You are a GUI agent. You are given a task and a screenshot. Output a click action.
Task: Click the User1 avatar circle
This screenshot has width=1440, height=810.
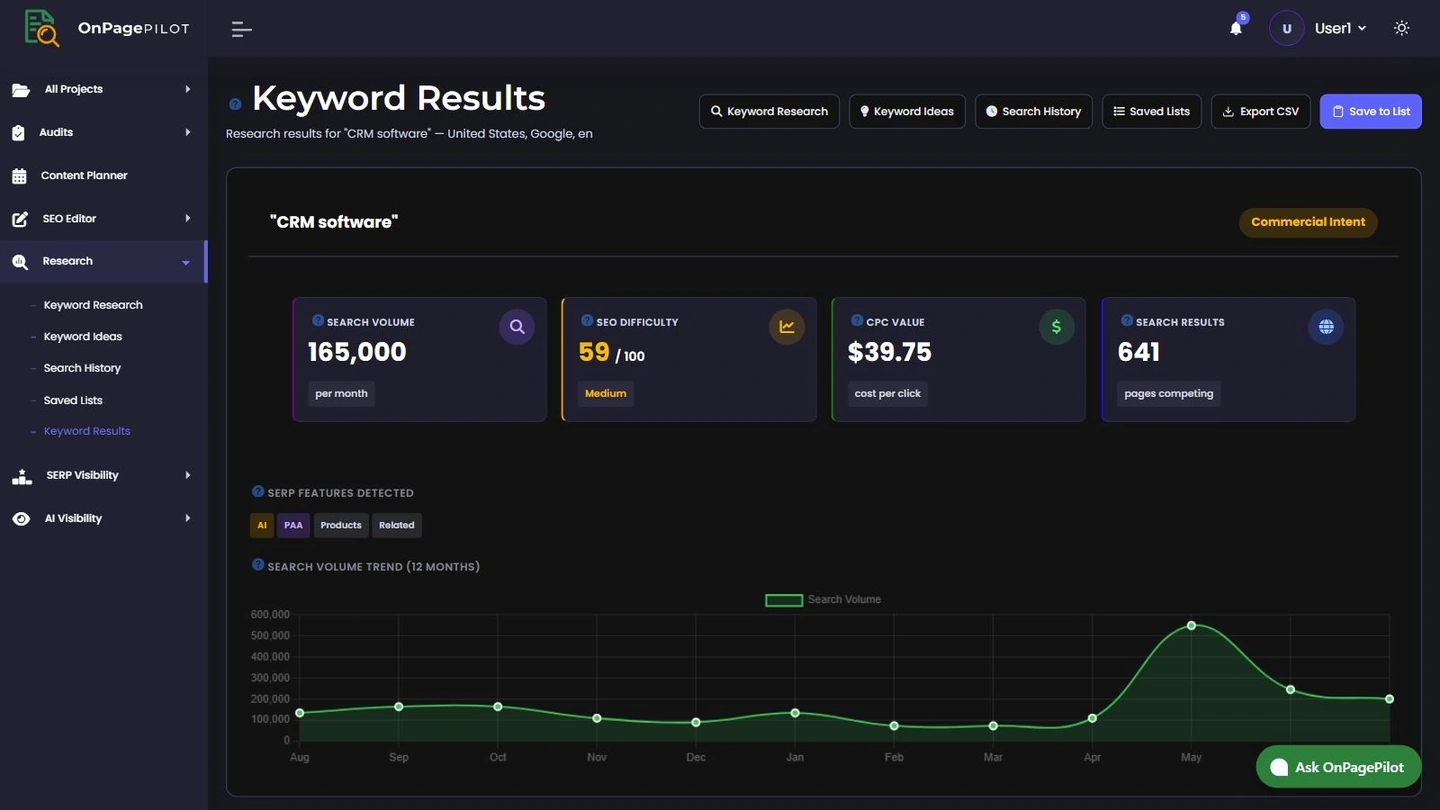(1286, 28)
